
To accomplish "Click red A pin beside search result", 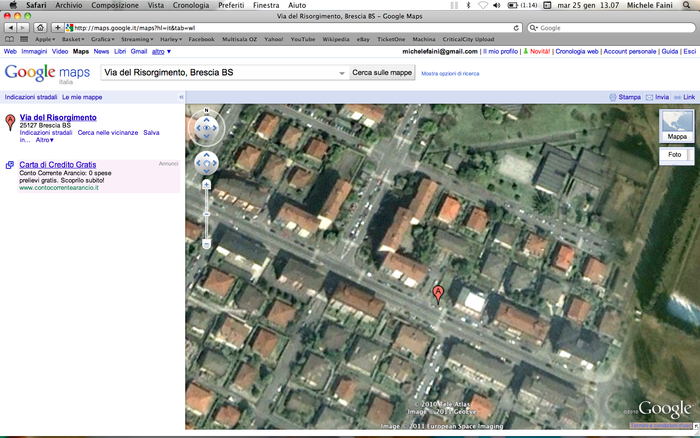I will tap(10, 122).
